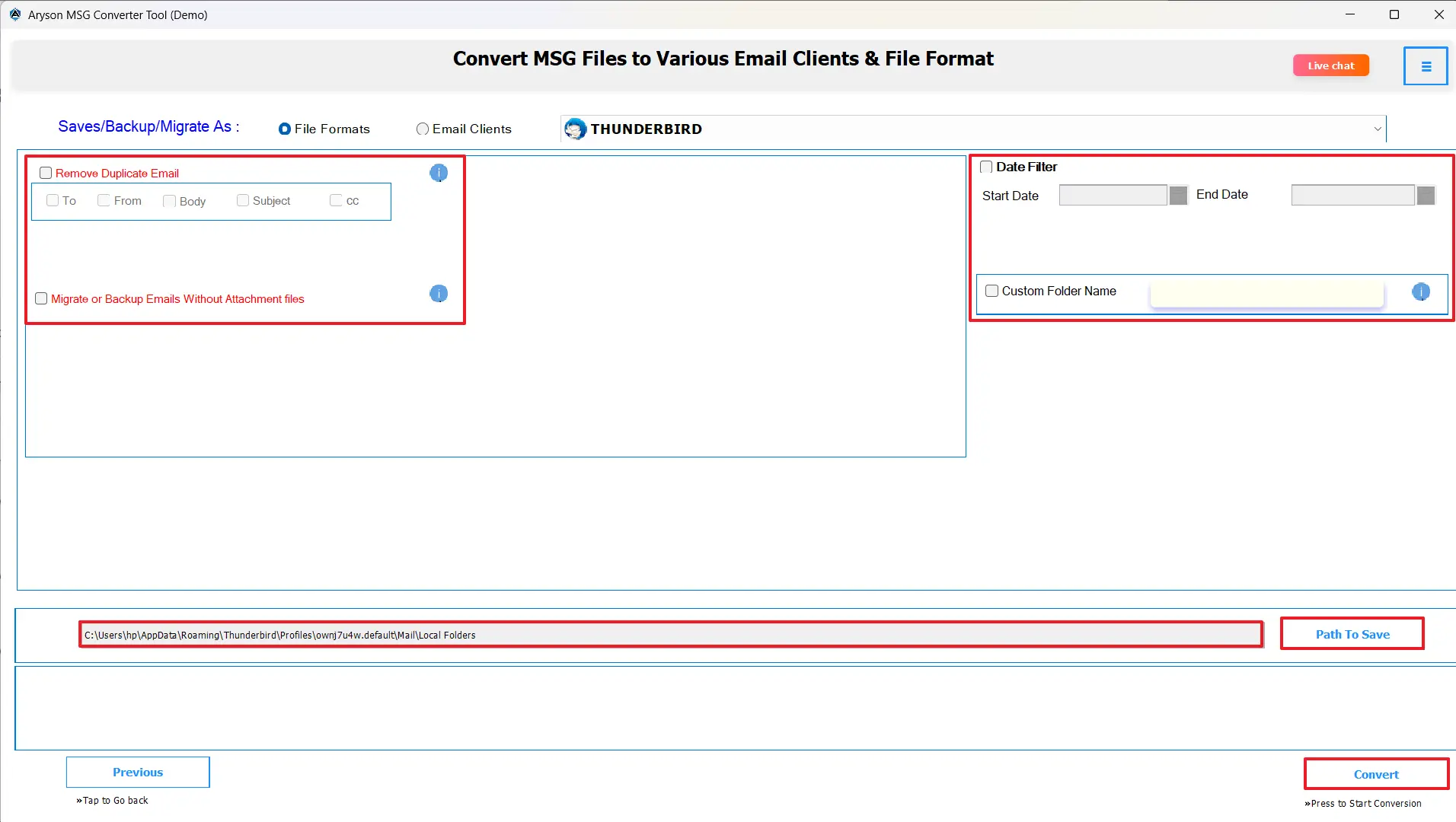Close the Aryson MSG Converter window
The width and height of the screenshot is (1456, 822).
(x=1438, y=14)
